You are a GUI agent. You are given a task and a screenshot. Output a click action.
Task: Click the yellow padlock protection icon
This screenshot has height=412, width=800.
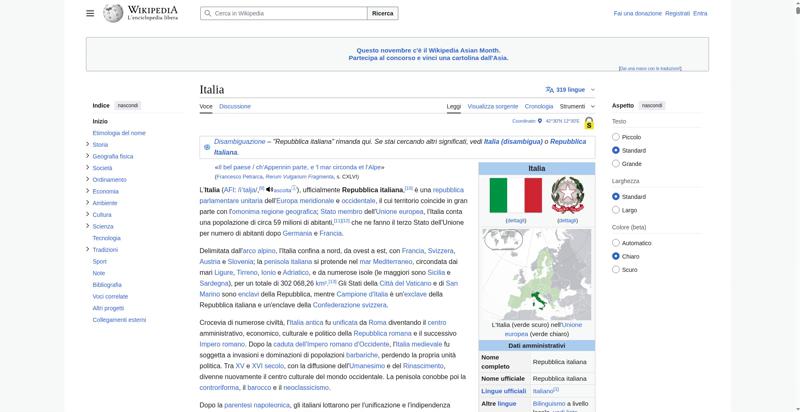coord(589,123)
